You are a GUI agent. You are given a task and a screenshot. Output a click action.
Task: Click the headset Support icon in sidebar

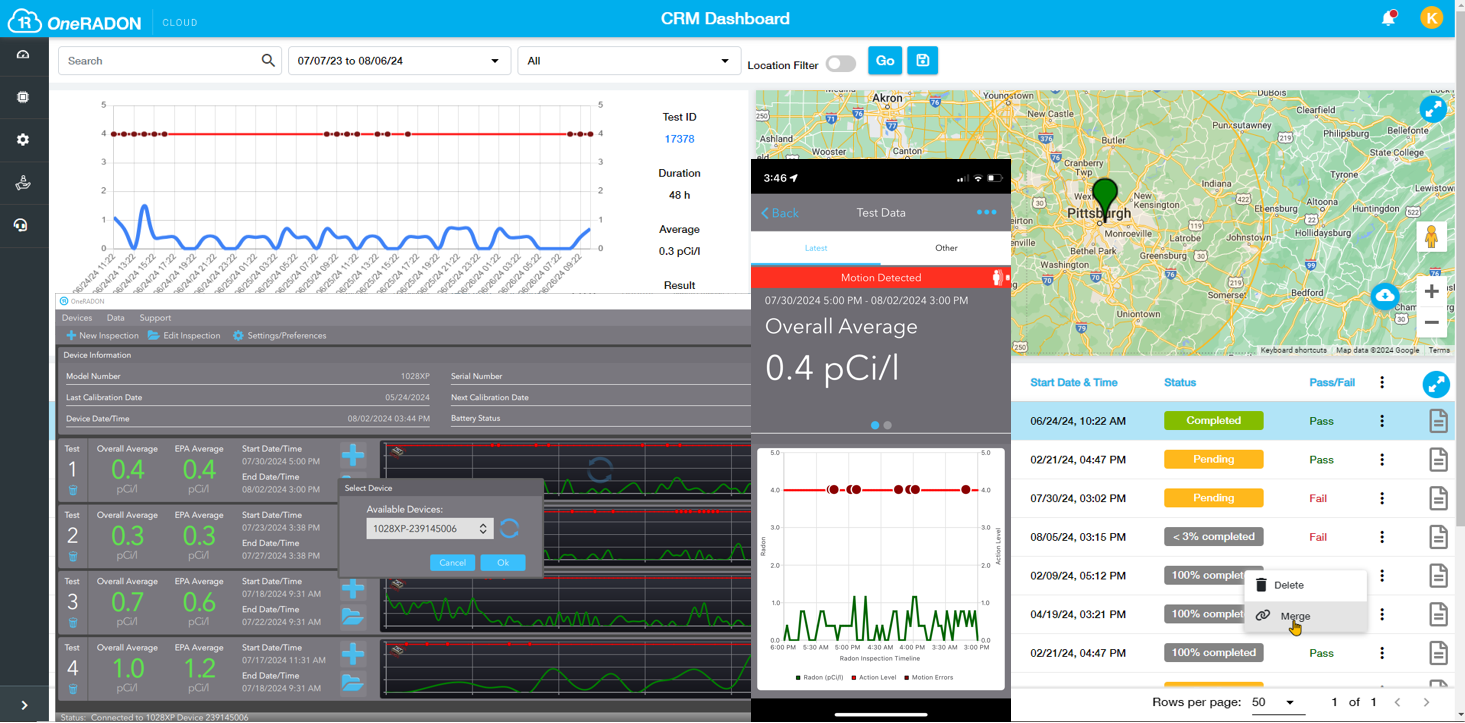coord(22,225)
